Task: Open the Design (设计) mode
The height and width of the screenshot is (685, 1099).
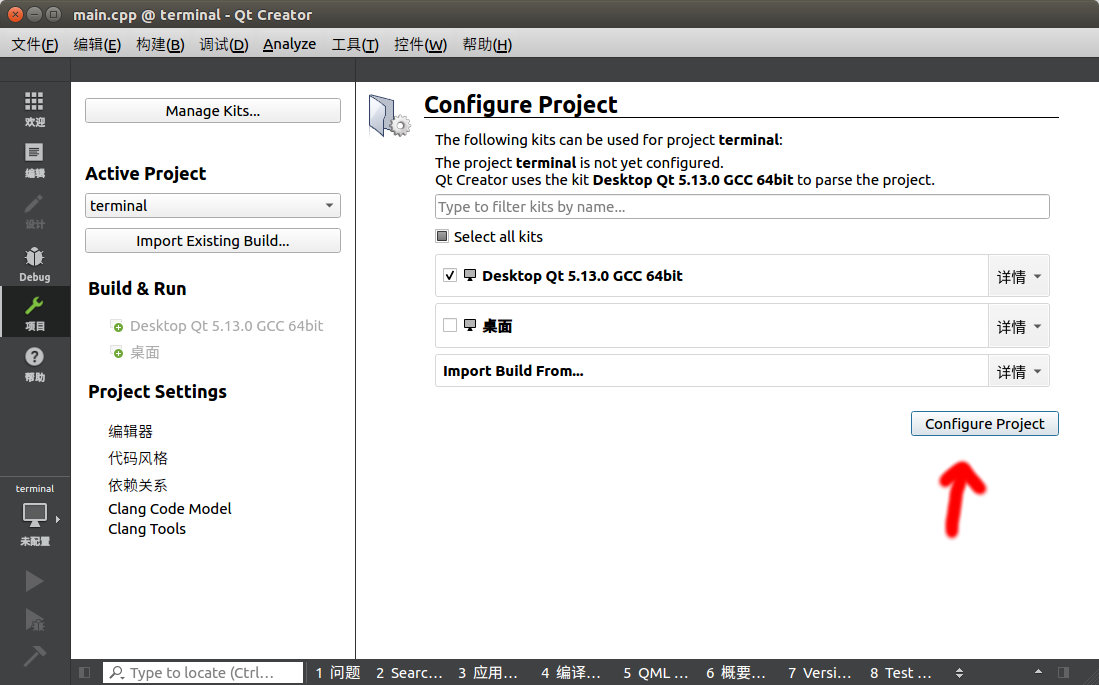Action: tap(34, 212)
